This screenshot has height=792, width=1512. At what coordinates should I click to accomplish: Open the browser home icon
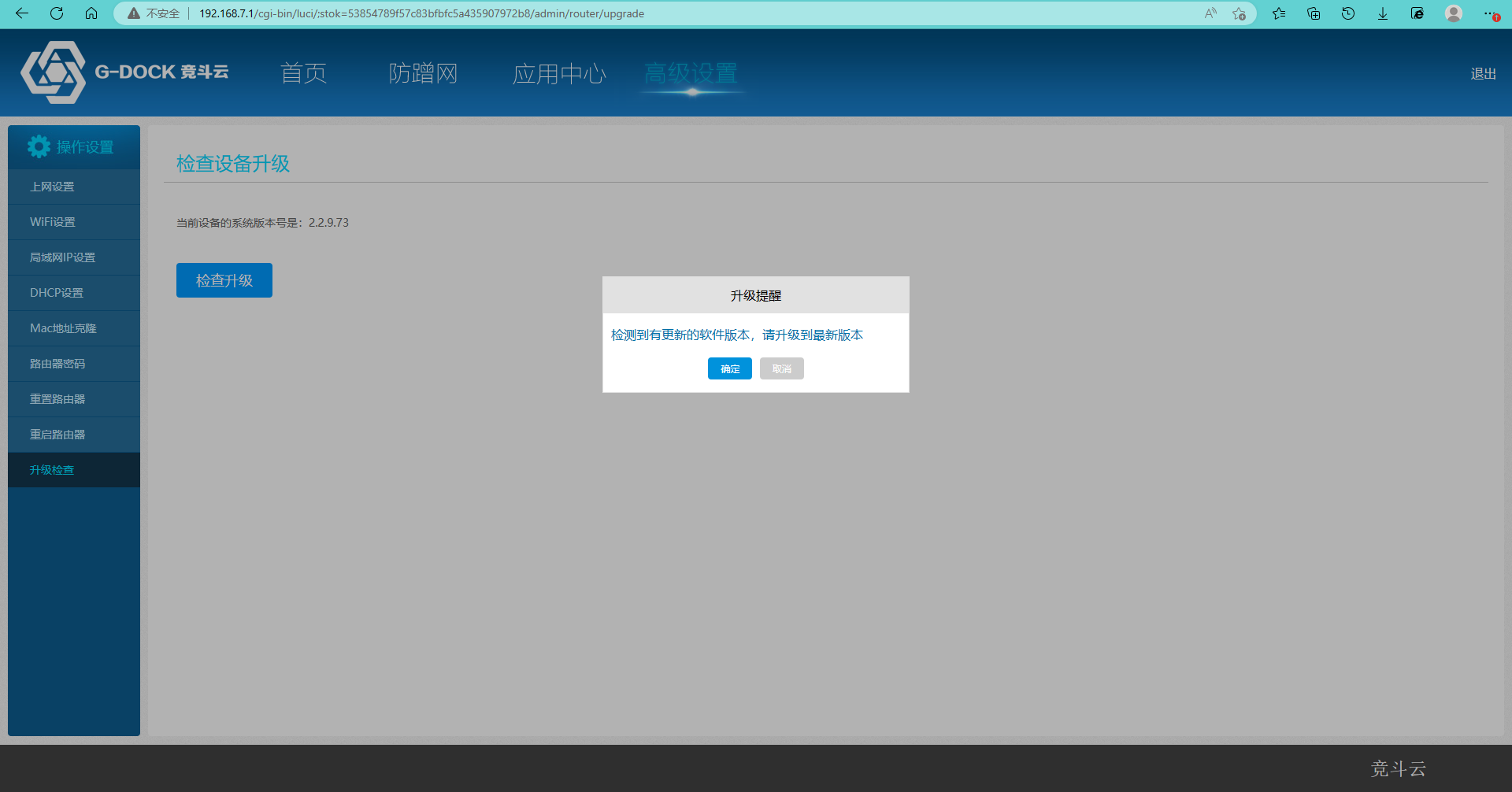click(x=91, y=13)
